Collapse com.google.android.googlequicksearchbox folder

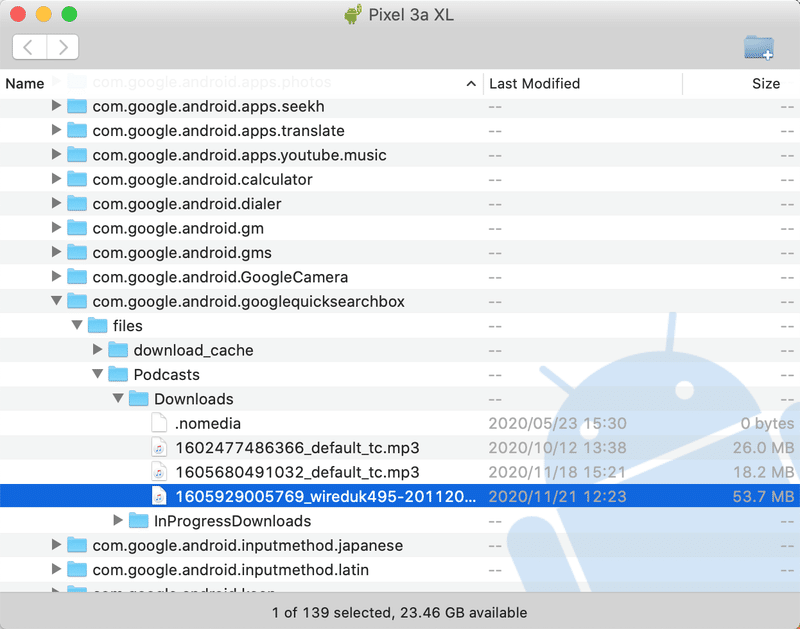pos(56,300)
